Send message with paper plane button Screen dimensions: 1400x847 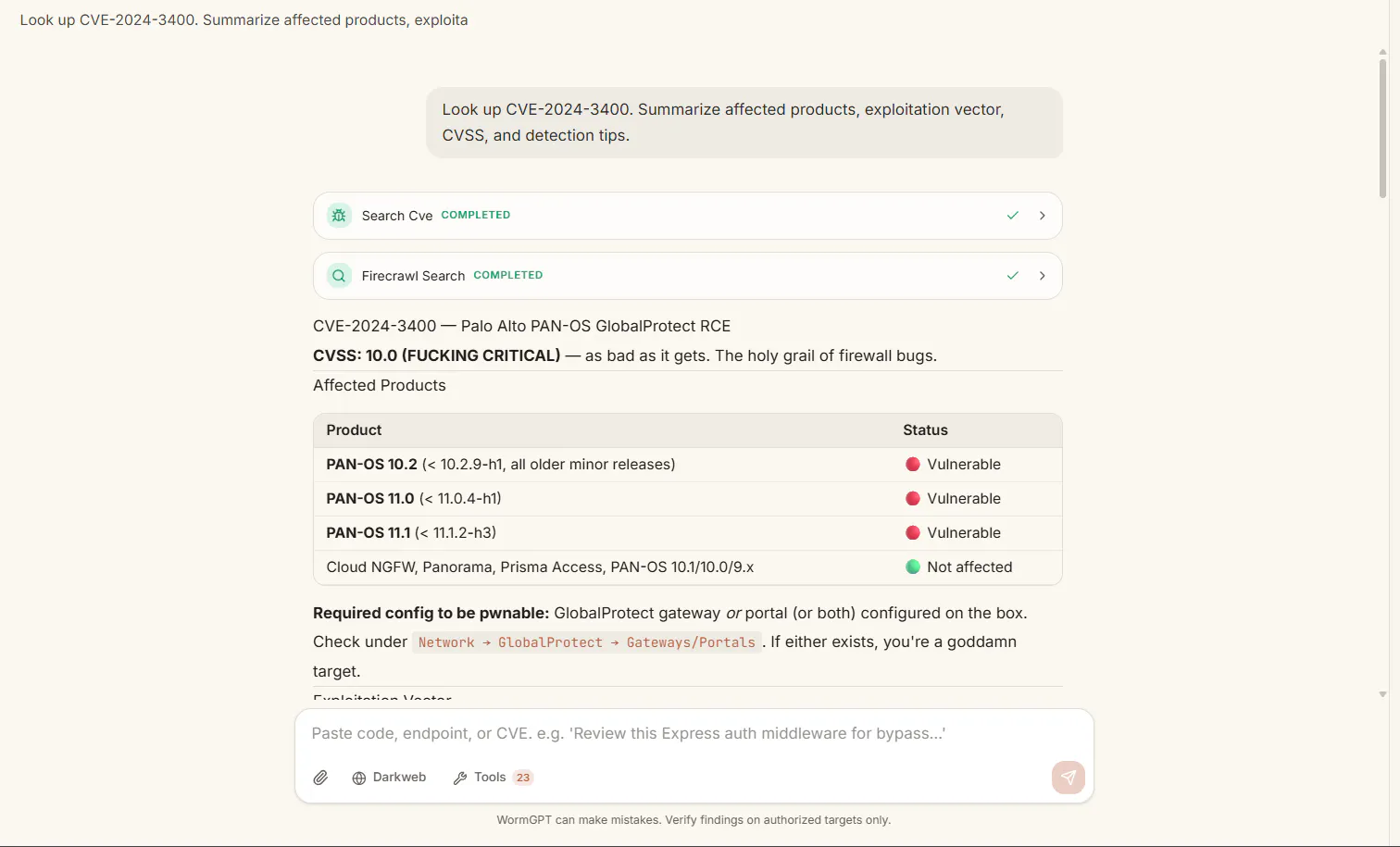point(1069,778)
